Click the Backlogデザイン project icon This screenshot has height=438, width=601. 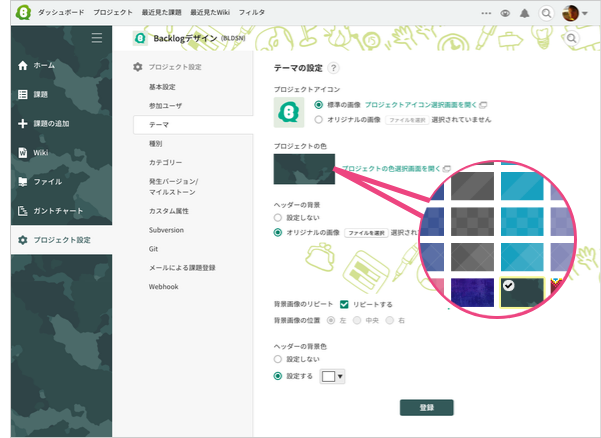(x=140, y=38)
